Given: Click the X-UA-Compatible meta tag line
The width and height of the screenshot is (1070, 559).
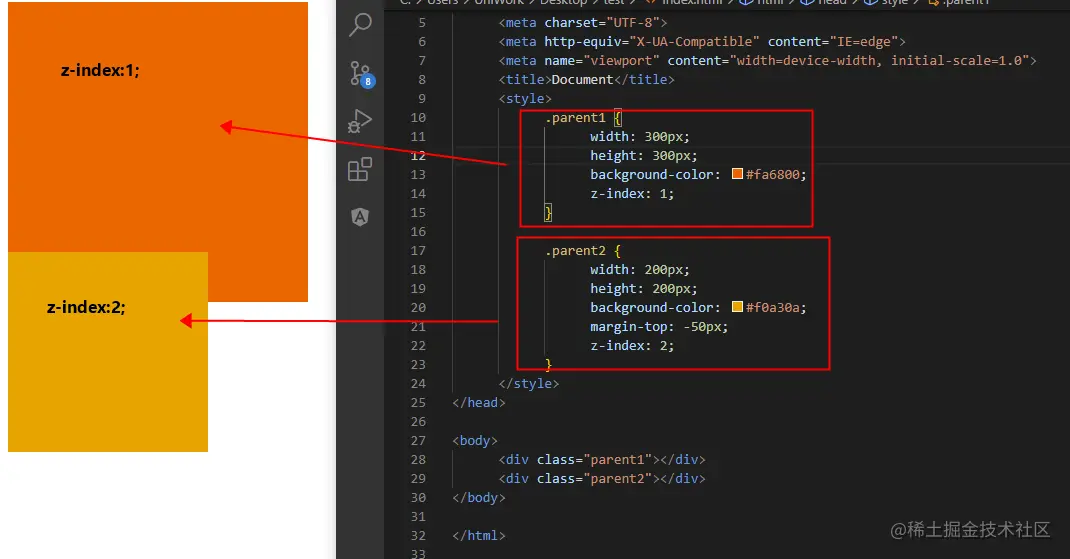Looking at the screenshot, I should click(x=702, y=42).
